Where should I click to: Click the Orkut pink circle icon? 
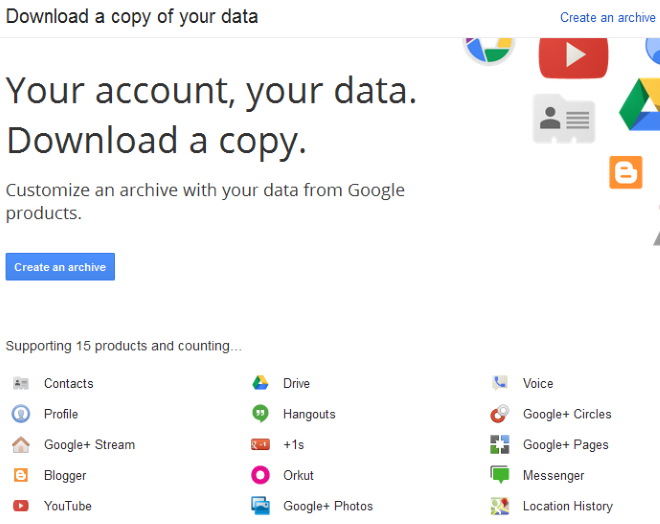click(260, 475)
